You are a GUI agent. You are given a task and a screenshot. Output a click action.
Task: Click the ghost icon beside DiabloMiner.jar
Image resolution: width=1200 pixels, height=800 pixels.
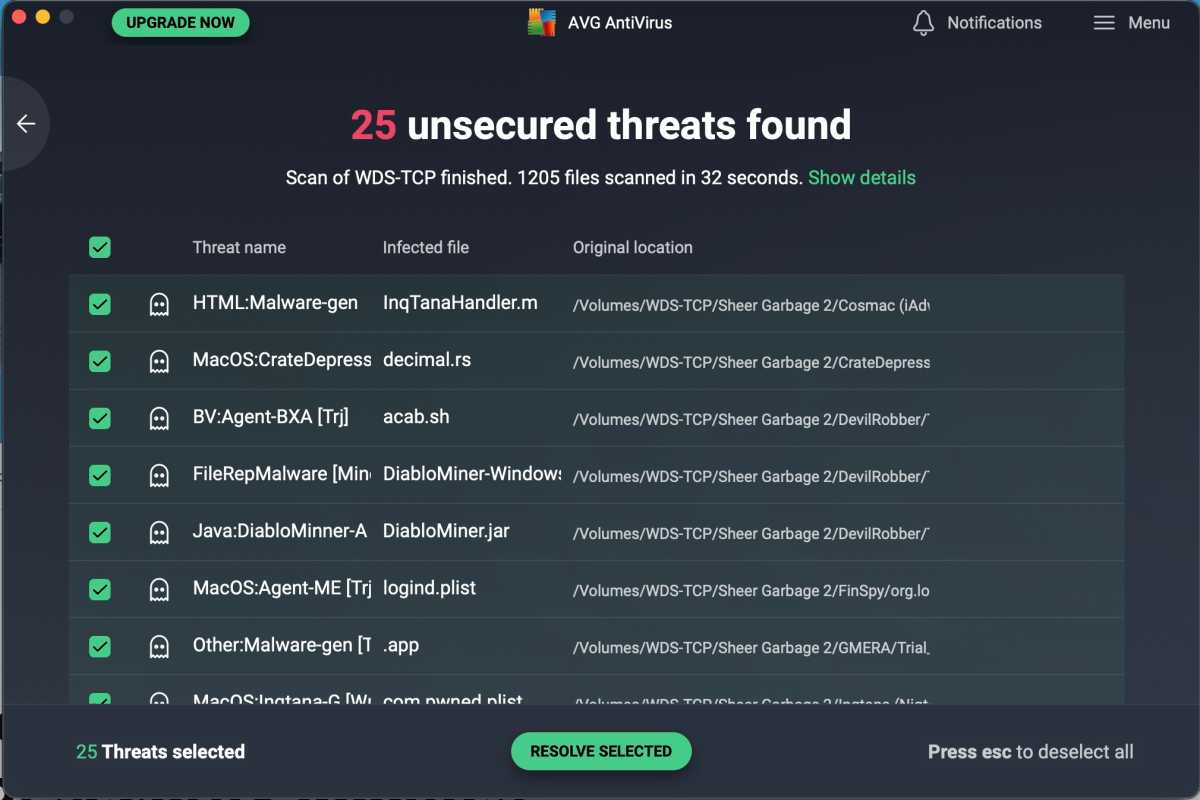[158, 532]
